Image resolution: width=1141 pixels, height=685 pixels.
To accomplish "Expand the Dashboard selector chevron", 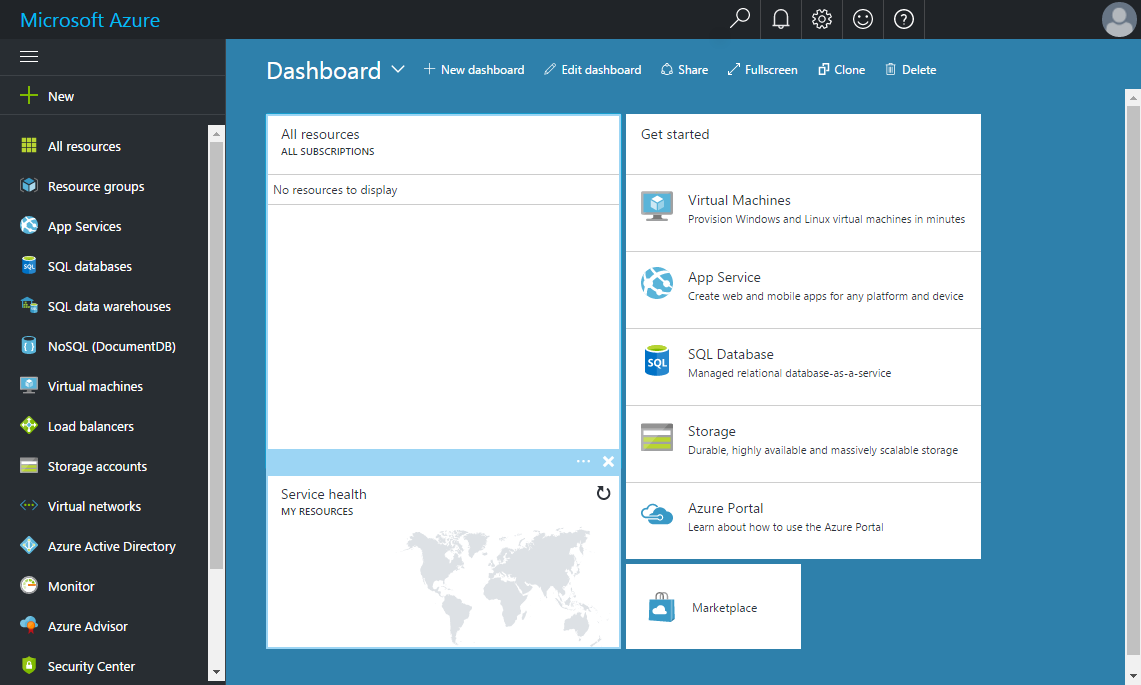I will pos(398,70).
